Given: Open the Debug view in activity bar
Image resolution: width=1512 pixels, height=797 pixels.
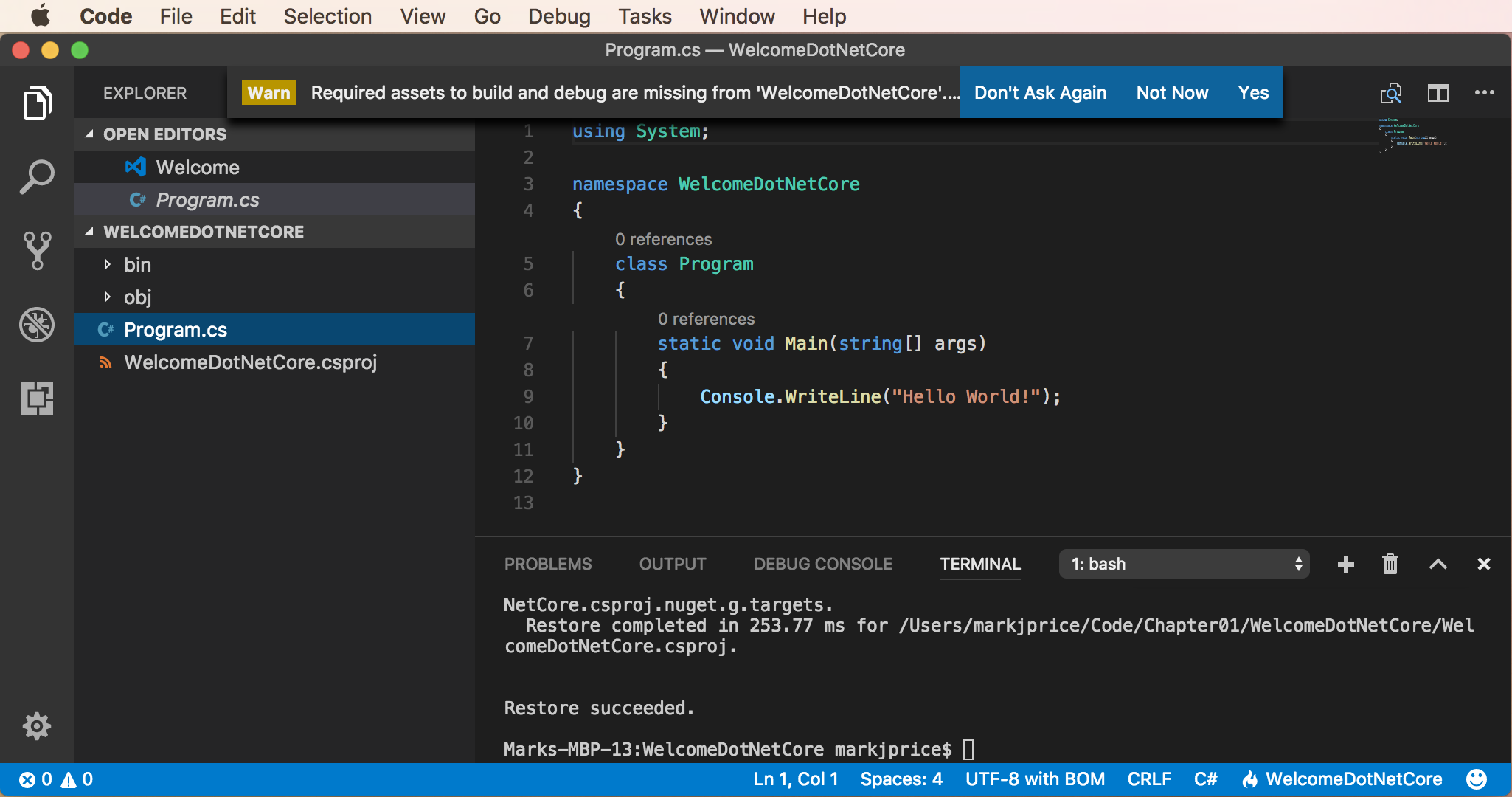Looking at the screenshot, I should coord(37,325).
